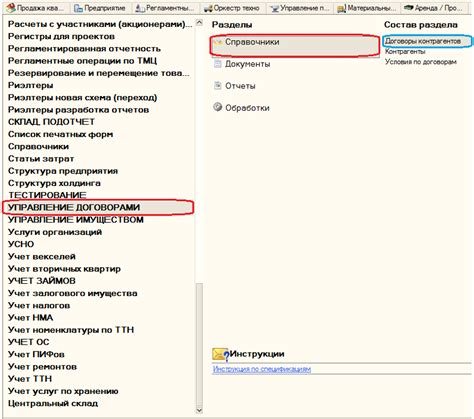
Task: Select Учет ремонтов
Action: click(x=42, y=367)
